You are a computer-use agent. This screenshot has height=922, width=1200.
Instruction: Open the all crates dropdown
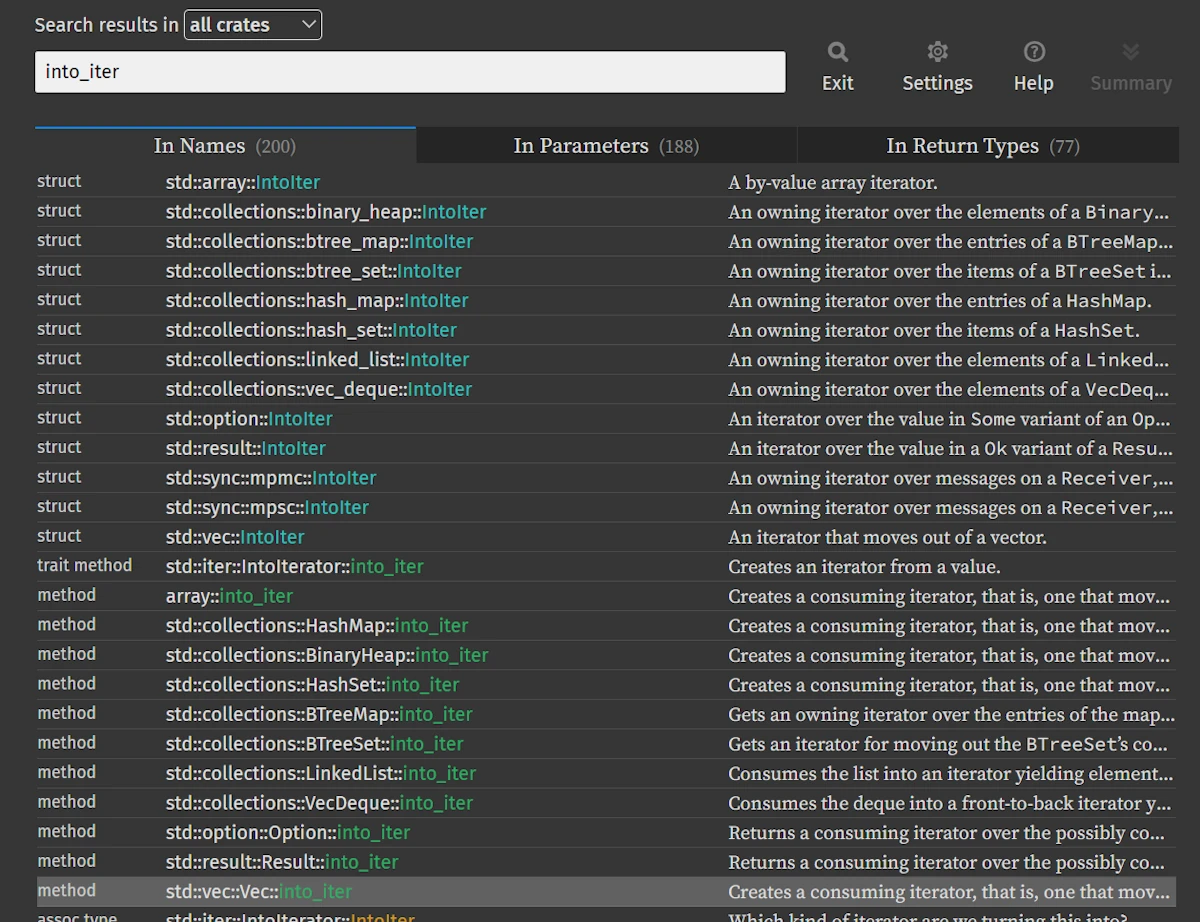point(253,25)
